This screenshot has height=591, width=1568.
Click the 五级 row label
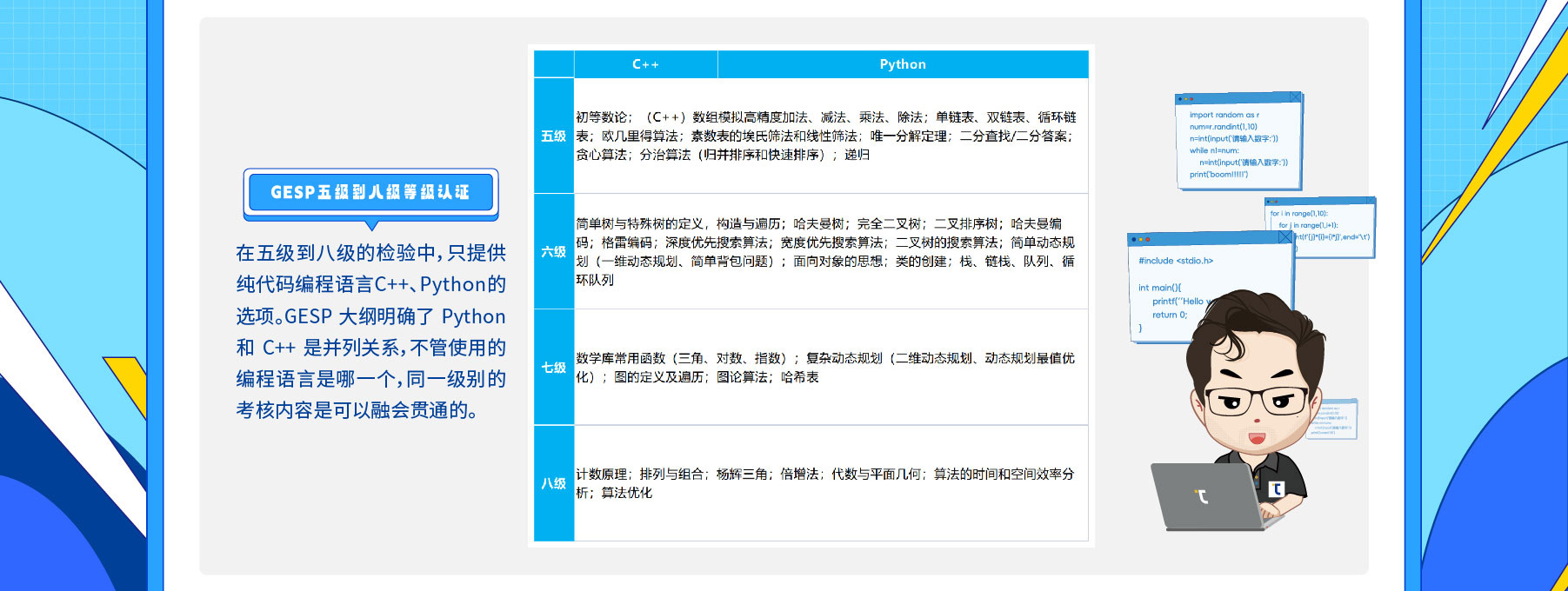click(553, 136)
